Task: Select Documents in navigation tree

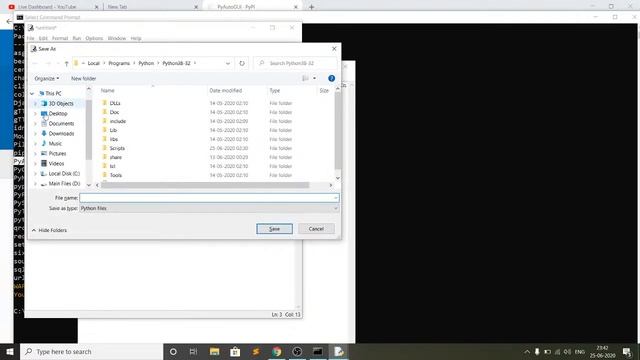Action: (x=61, y=124)
